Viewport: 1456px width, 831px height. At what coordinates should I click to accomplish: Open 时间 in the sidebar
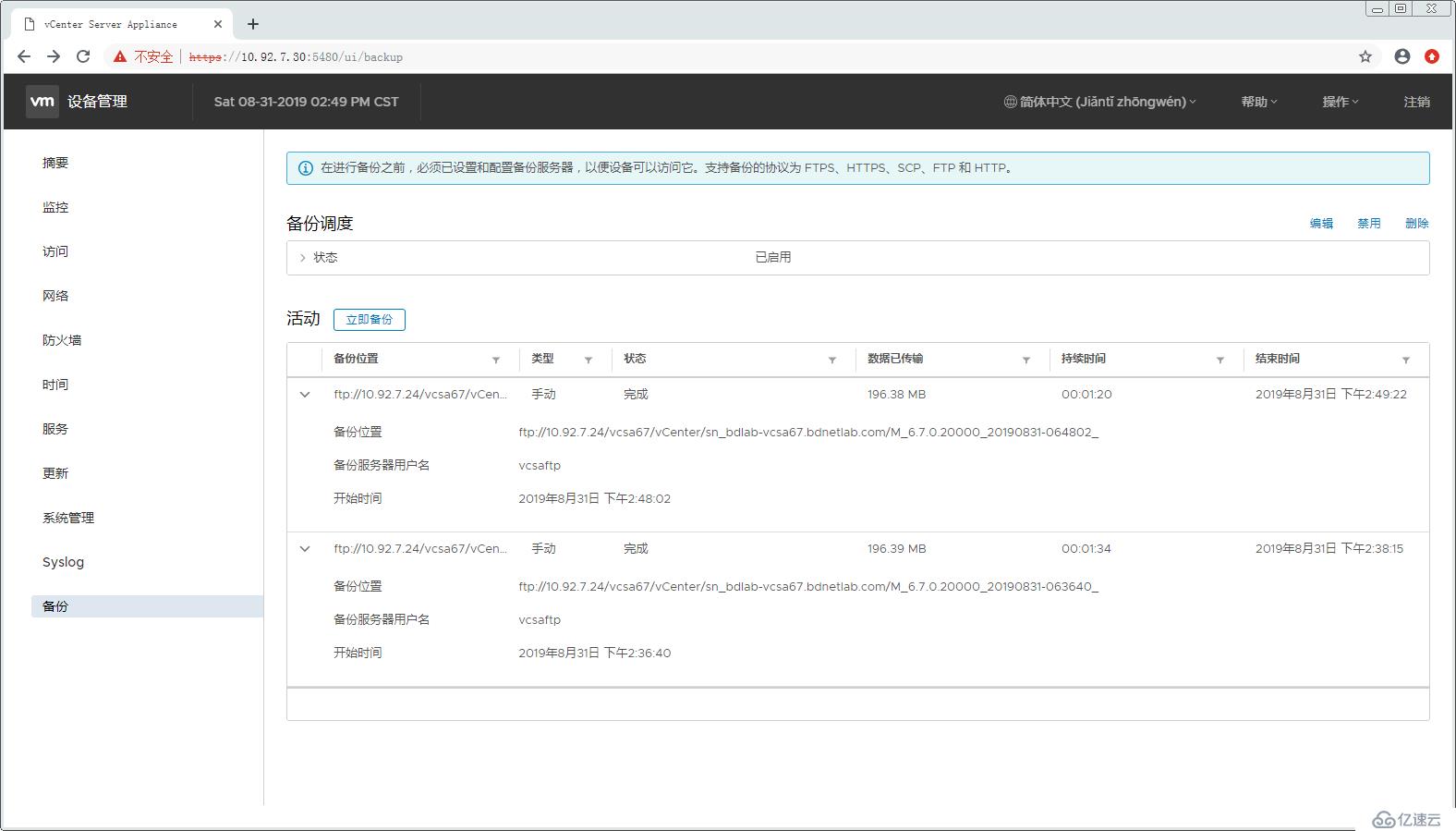pos(55,385)
